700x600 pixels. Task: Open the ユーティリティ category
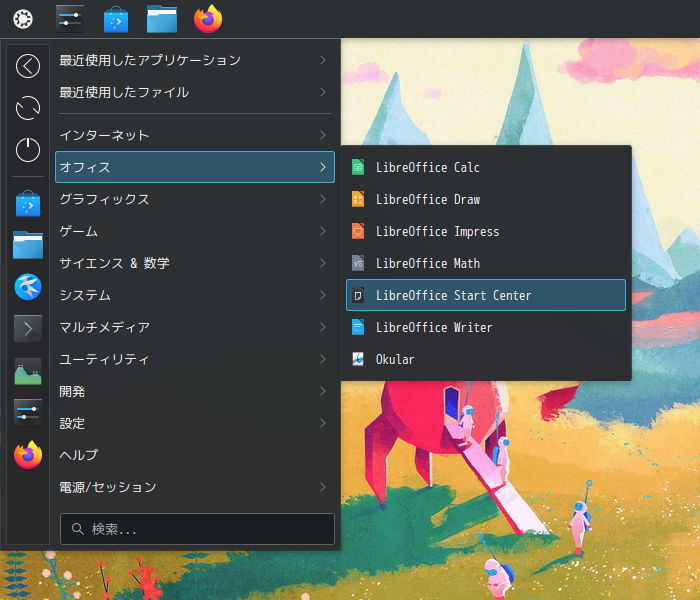click(x=195, y=359)
